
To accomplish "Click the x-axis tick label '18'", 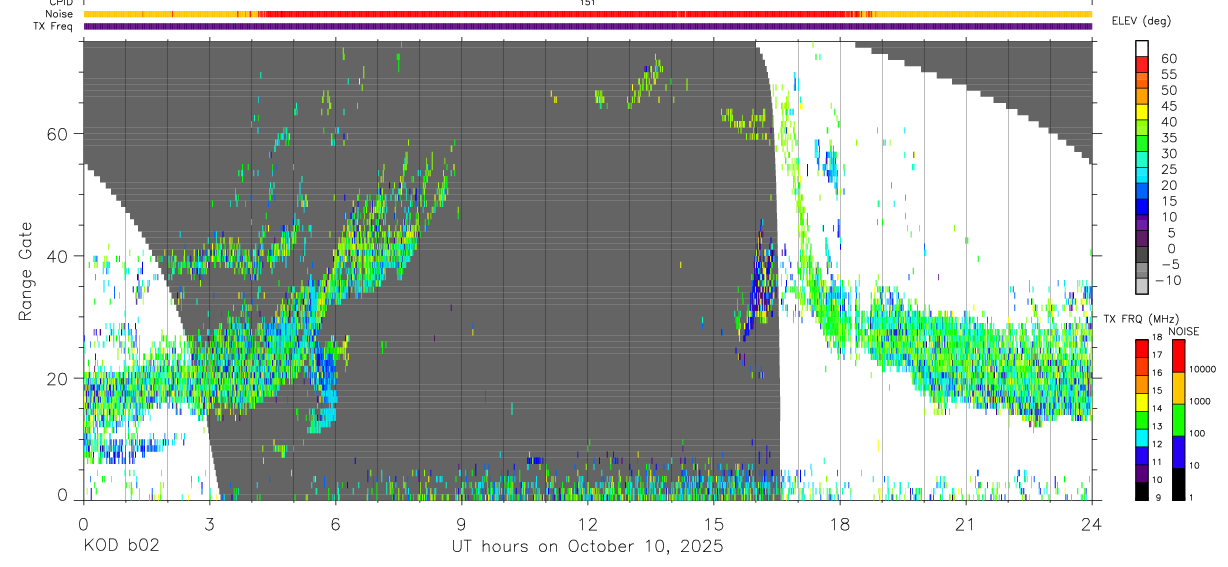I will [x=840, y=524].
